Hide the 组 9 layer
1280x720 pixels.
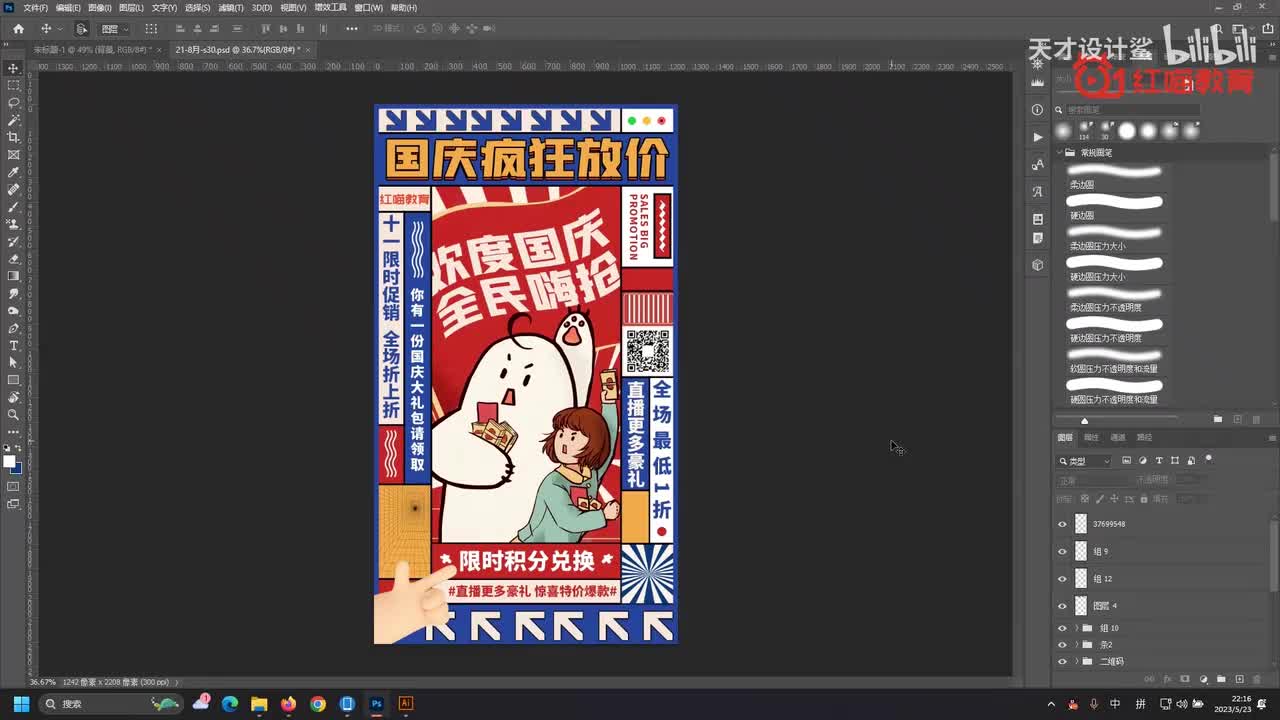1062,551
